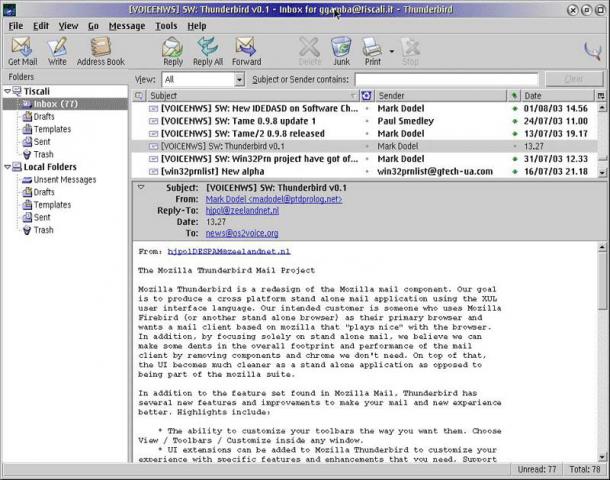The height and width of the screenshot is (480, 610).
Task: Click the Thunderbird throbber logo
Action: pos(593,51)
